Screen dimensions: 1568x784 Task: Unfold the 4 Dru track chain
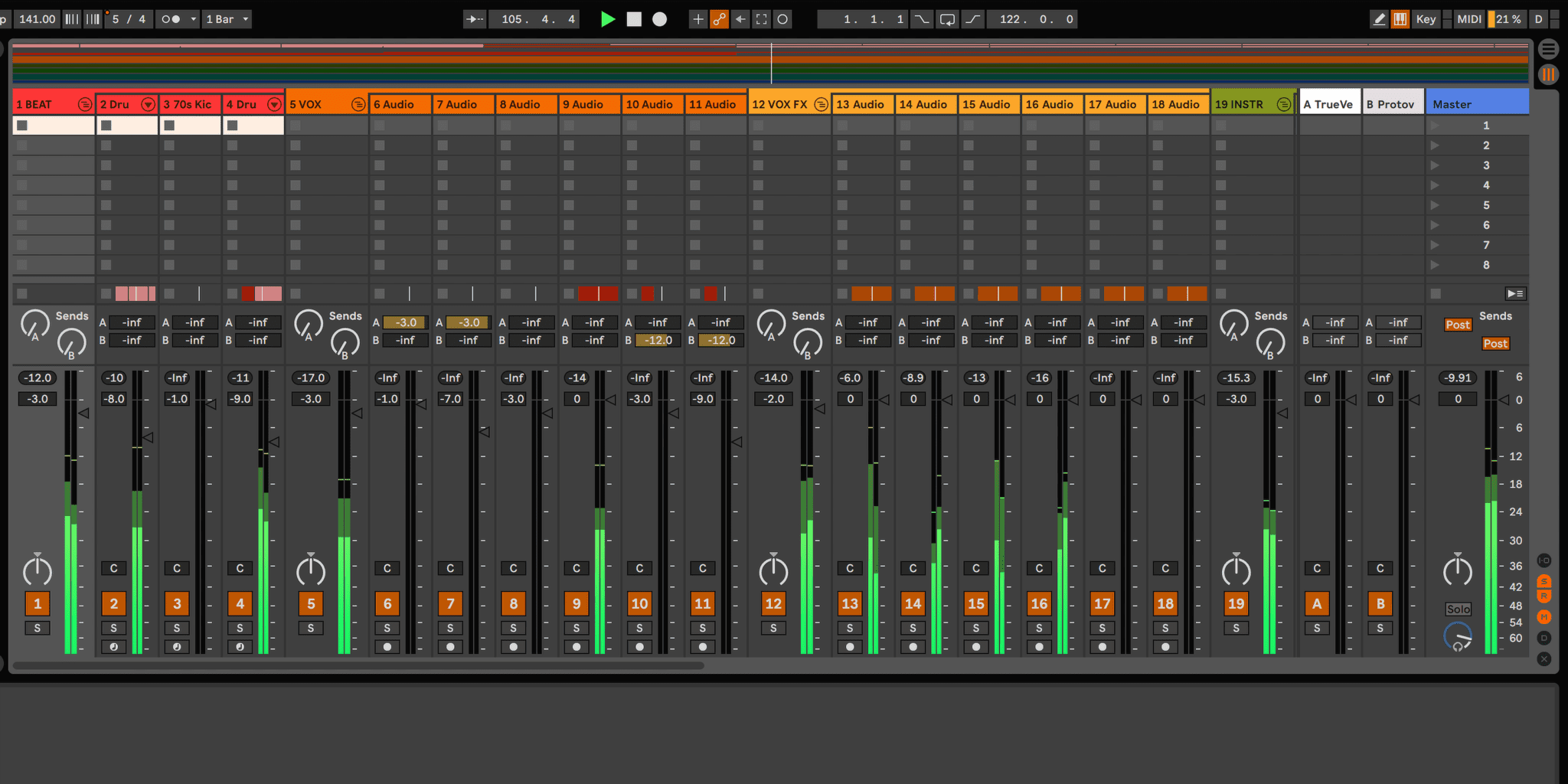[x=273, y=104]
